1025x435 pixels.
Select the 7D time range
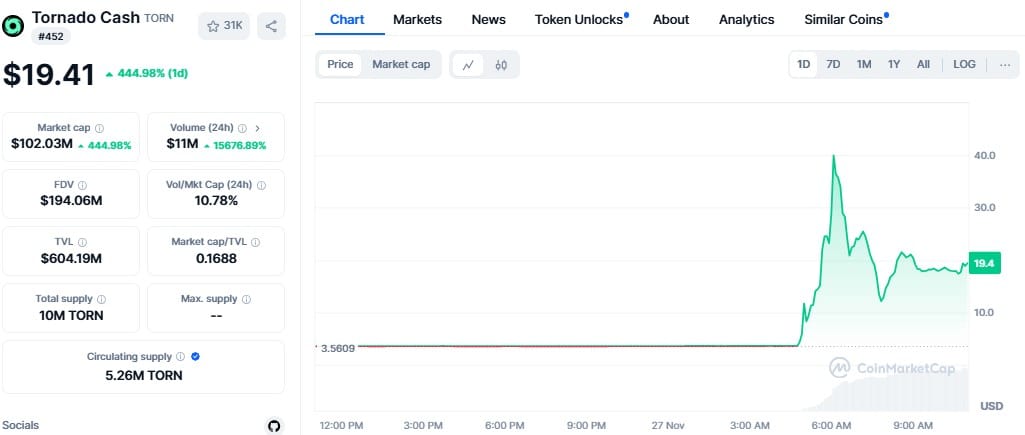[x=833, y=64]
